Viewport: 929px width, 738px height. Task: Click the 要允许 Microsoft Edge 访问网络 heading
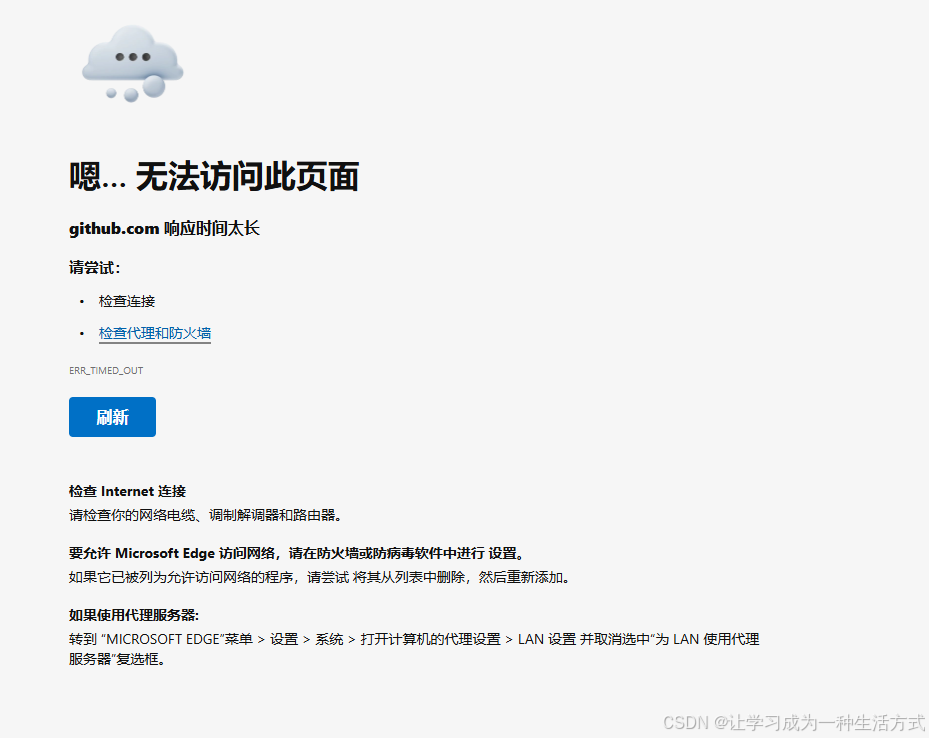[297, 553]
